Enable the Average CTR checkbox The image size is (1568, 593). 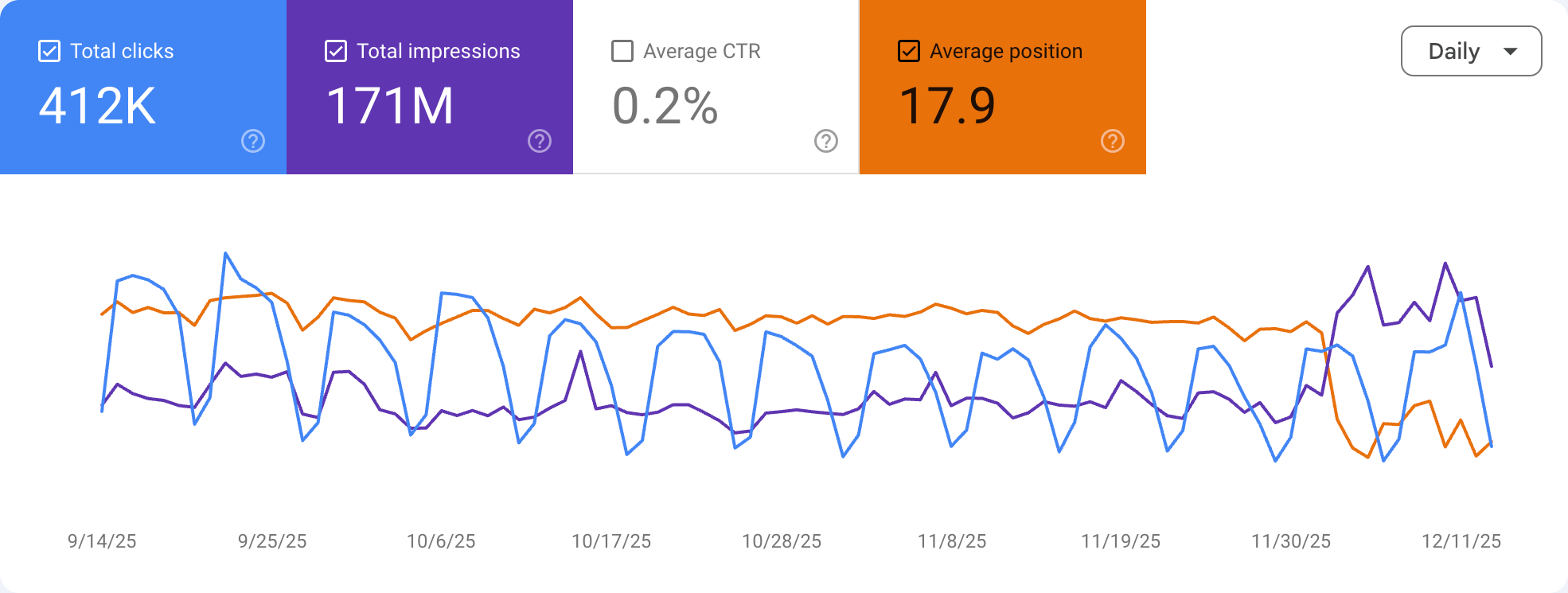click(622, 51)
